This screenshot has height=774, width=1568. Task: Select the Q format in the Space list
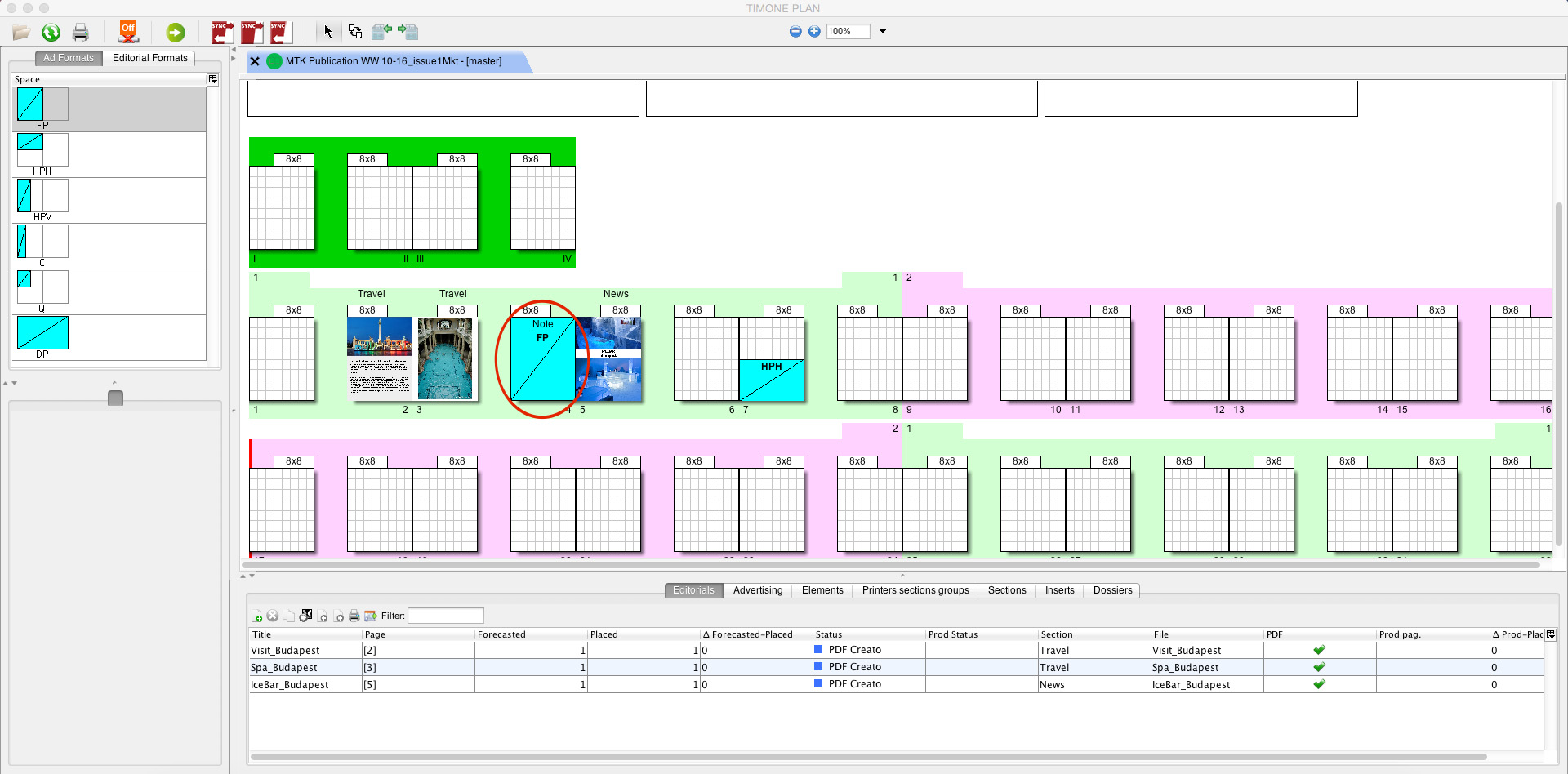point(109,291)
